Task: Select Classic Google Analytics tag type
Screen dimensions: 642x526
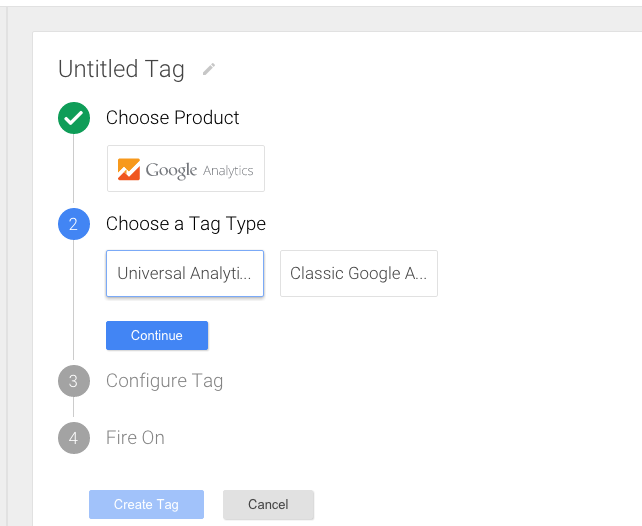Action: (359, 273)
